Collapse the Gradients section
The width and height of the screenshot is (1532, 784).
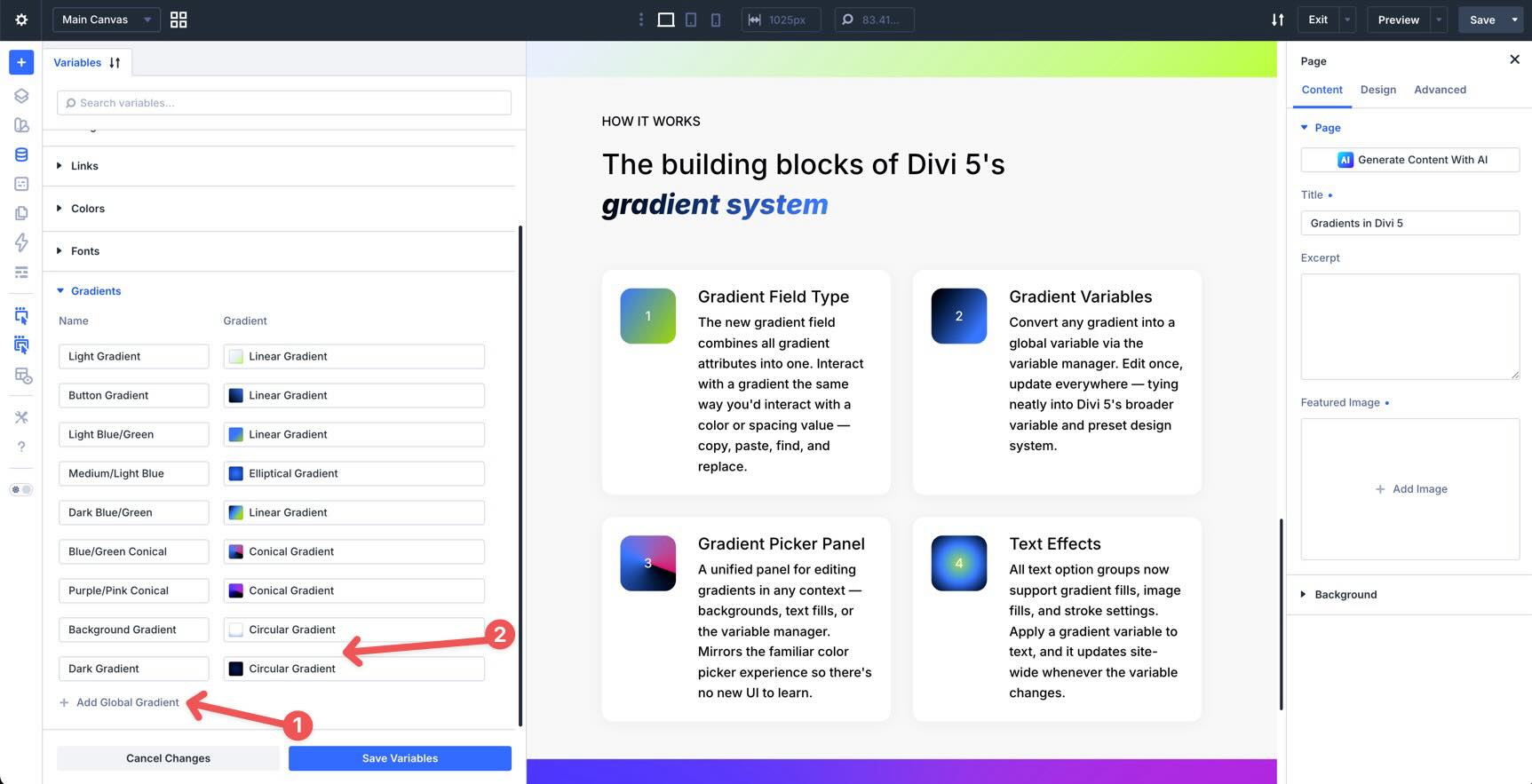pyautogui.click(x=89, y=291)
